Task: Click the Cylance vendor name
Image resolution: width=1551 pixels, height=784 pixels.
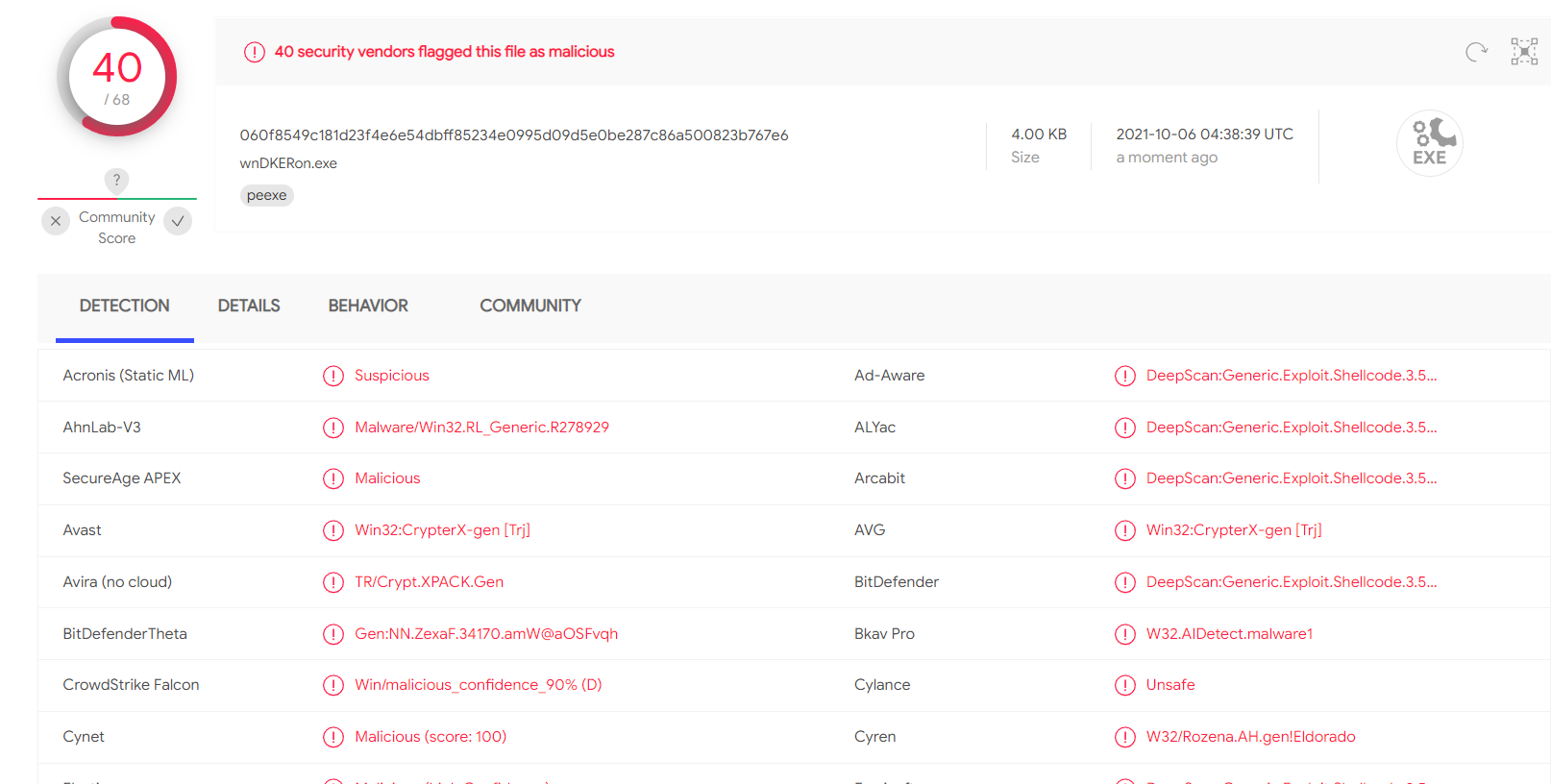Action: tap(882, 685)
